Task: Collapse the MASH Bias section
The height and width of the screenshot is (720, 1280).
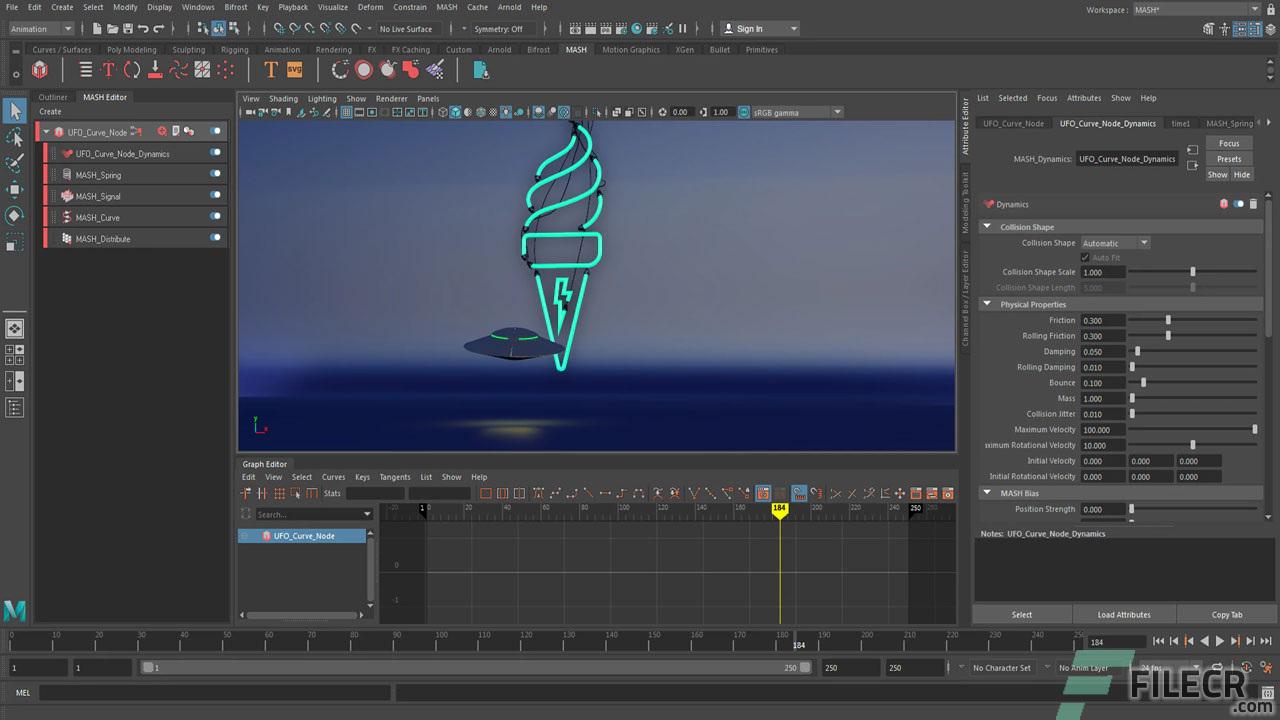Action: pyautogui.click(x=987, y=493)
